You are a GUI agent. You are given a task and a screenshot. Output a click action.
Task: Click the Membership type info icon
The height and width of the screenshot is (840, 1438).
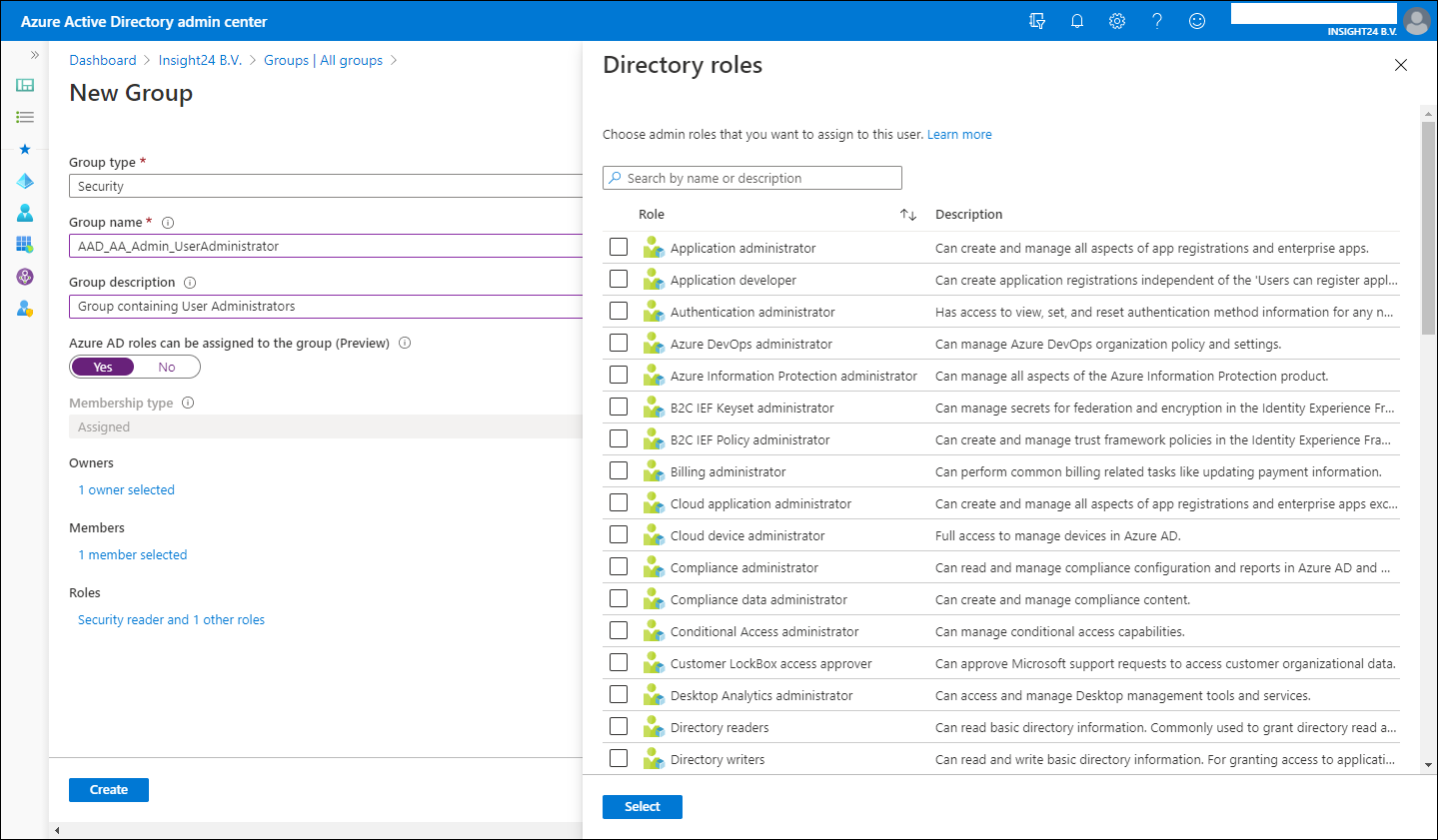tap(188, 403)
